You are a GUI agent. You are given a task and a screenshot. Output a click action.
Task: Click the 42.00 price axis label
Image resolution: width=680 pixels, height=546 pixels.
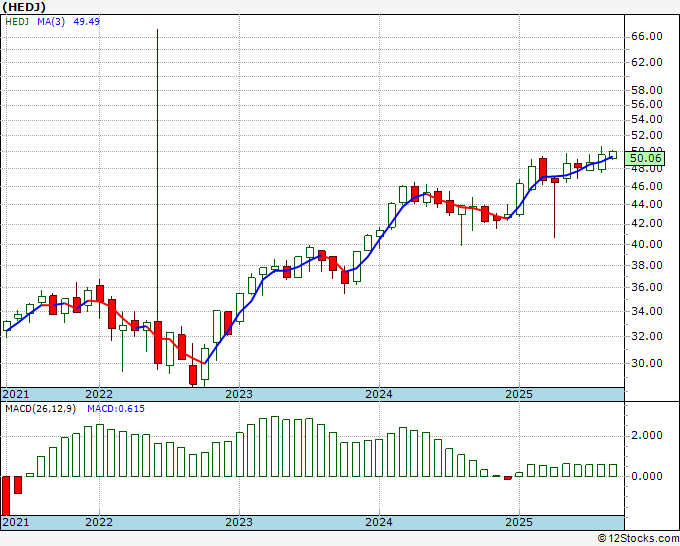[x=647, y=223]
